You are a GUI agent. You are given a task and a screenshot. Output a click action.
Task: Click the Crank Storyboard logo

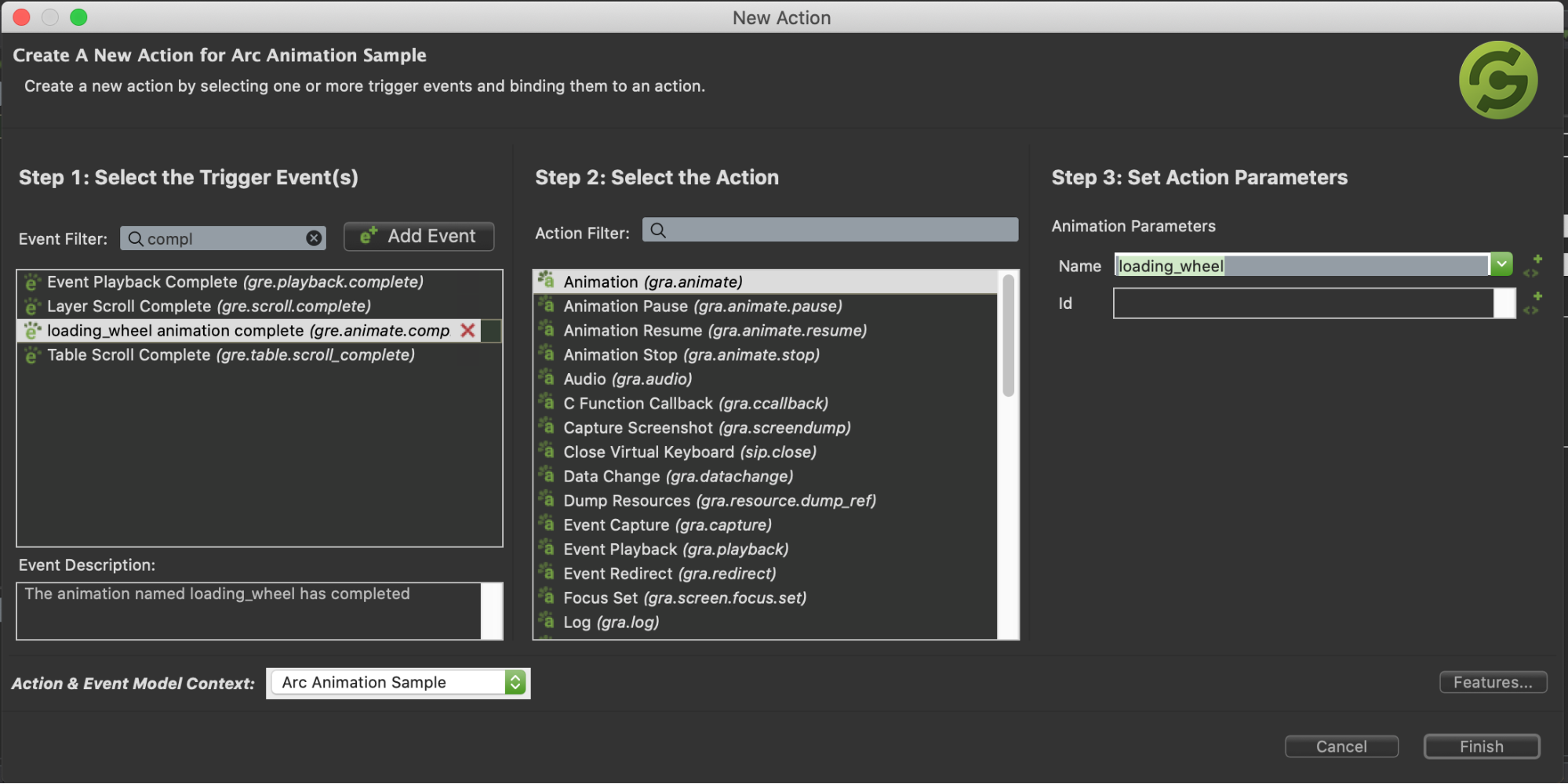(1498, 80)
